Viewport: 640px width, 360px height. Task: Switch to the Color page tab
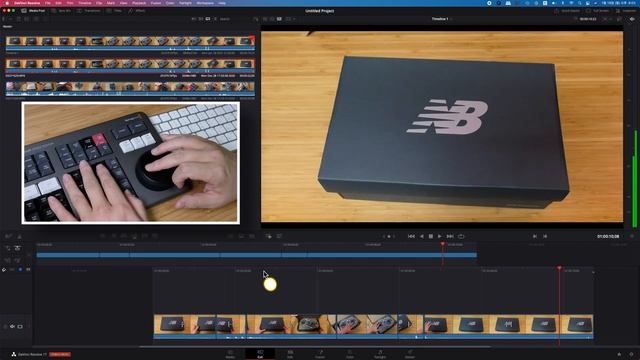350,354
